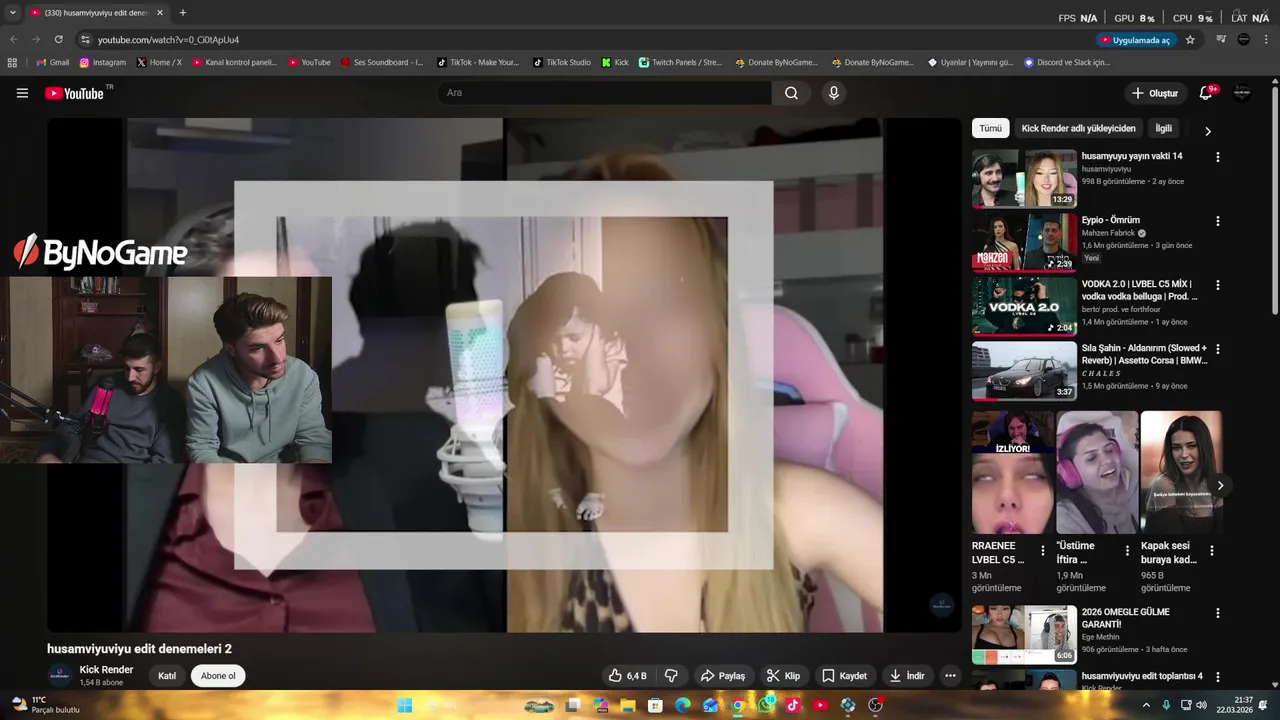
Task: Open the volume control in system tray
Action: point(1201,705)
